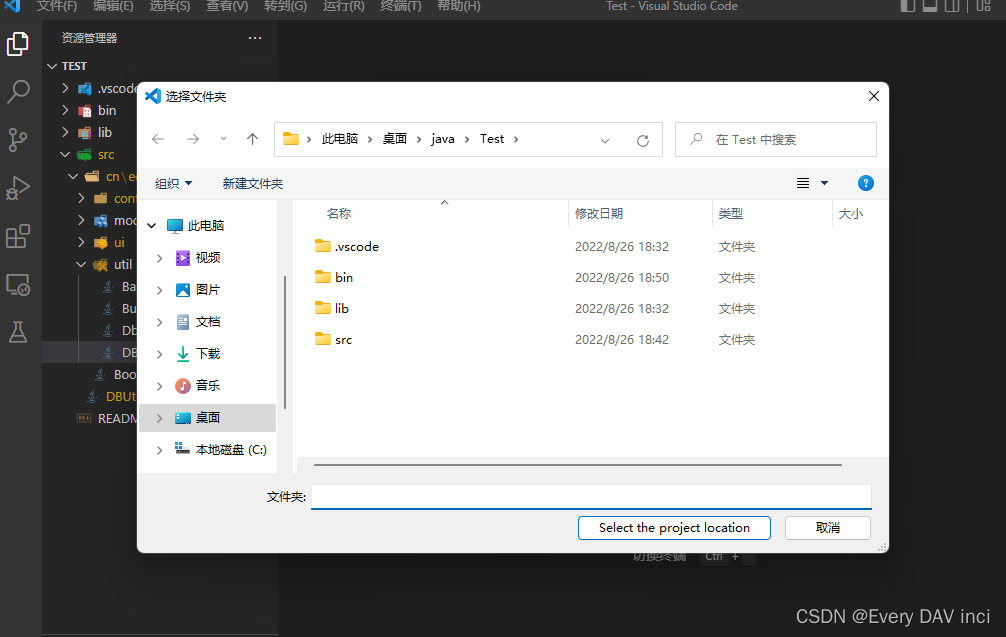Screen dimensions: 1006x637
Task: Expand the 本地磁盘 (C:) node chevron
Action: click(160, 450)
